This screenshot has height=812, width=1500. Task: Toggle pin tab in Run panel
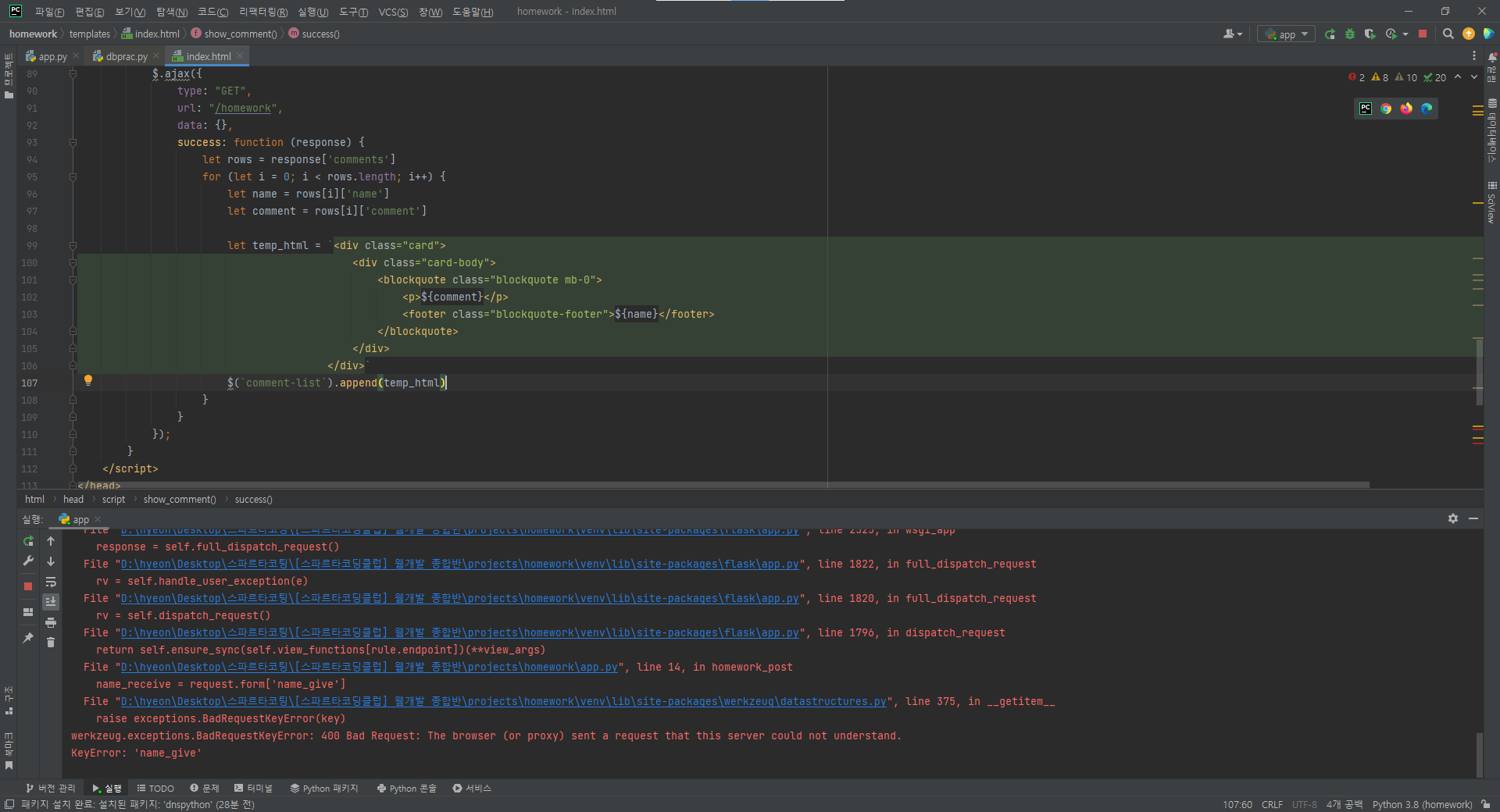point(28,638)
